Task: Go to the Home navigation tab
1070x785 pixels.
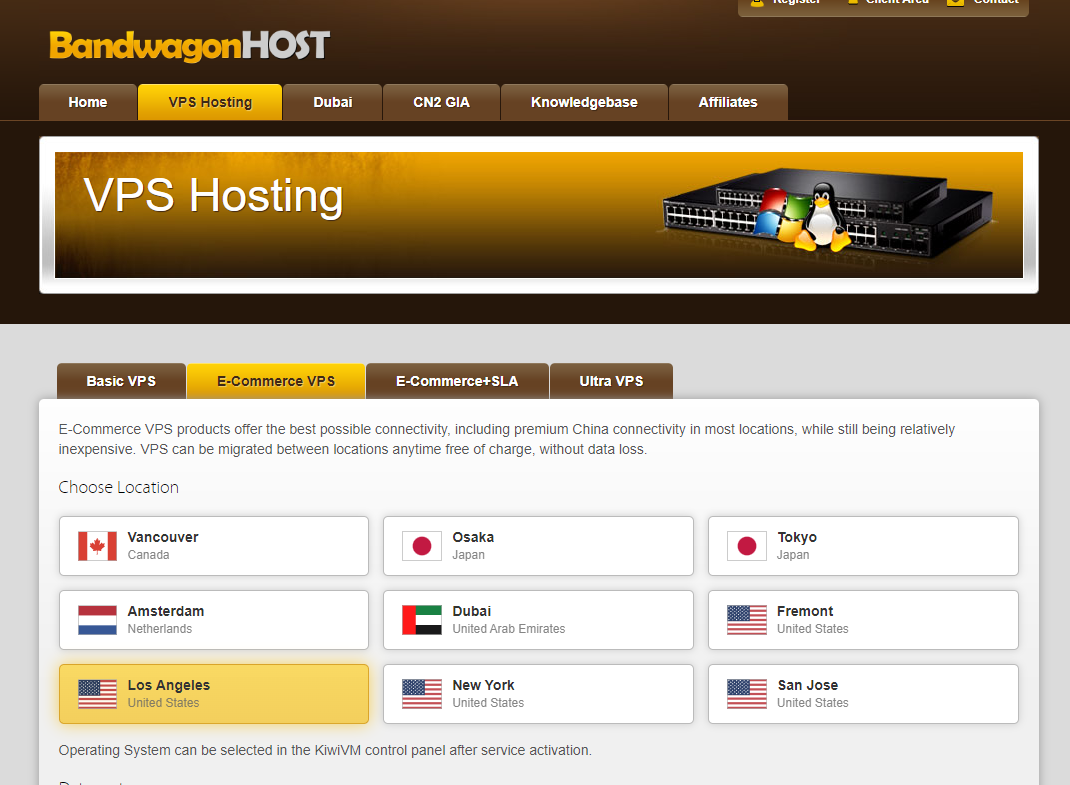Action: (88, 102)
